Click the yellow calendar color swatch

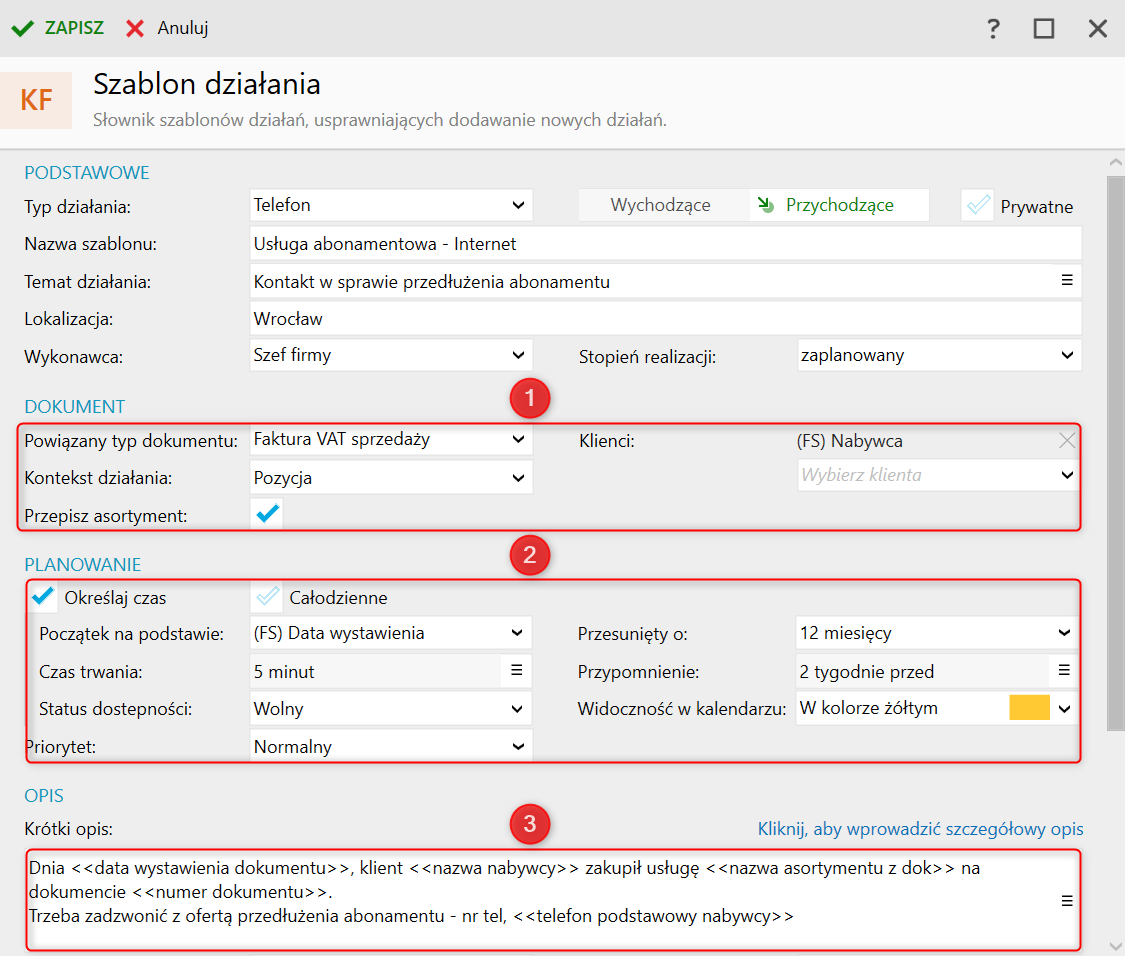pyautogui.click(x=1029, y=708)
